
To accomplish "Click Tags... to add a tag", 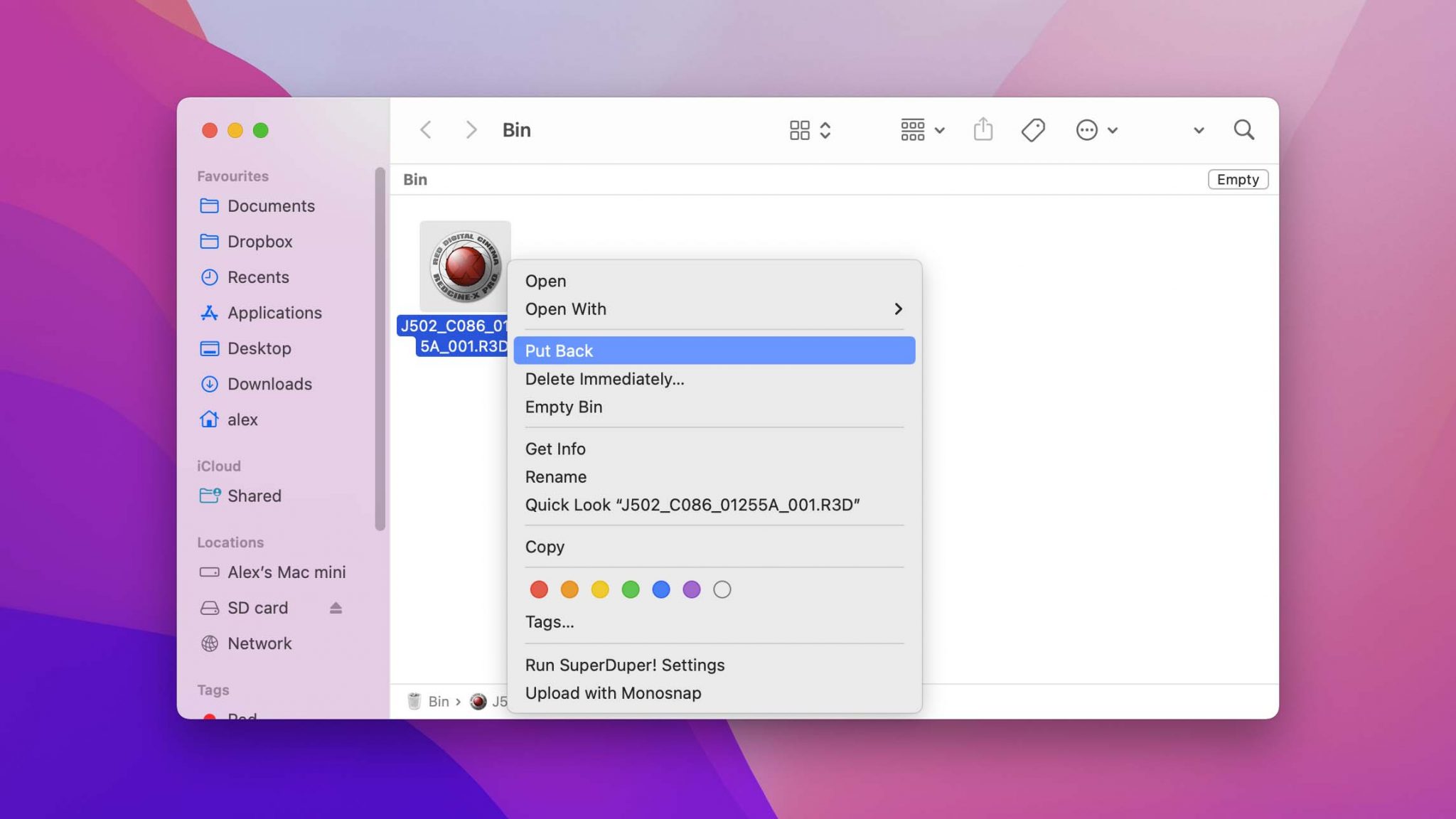I will (549, 621).
